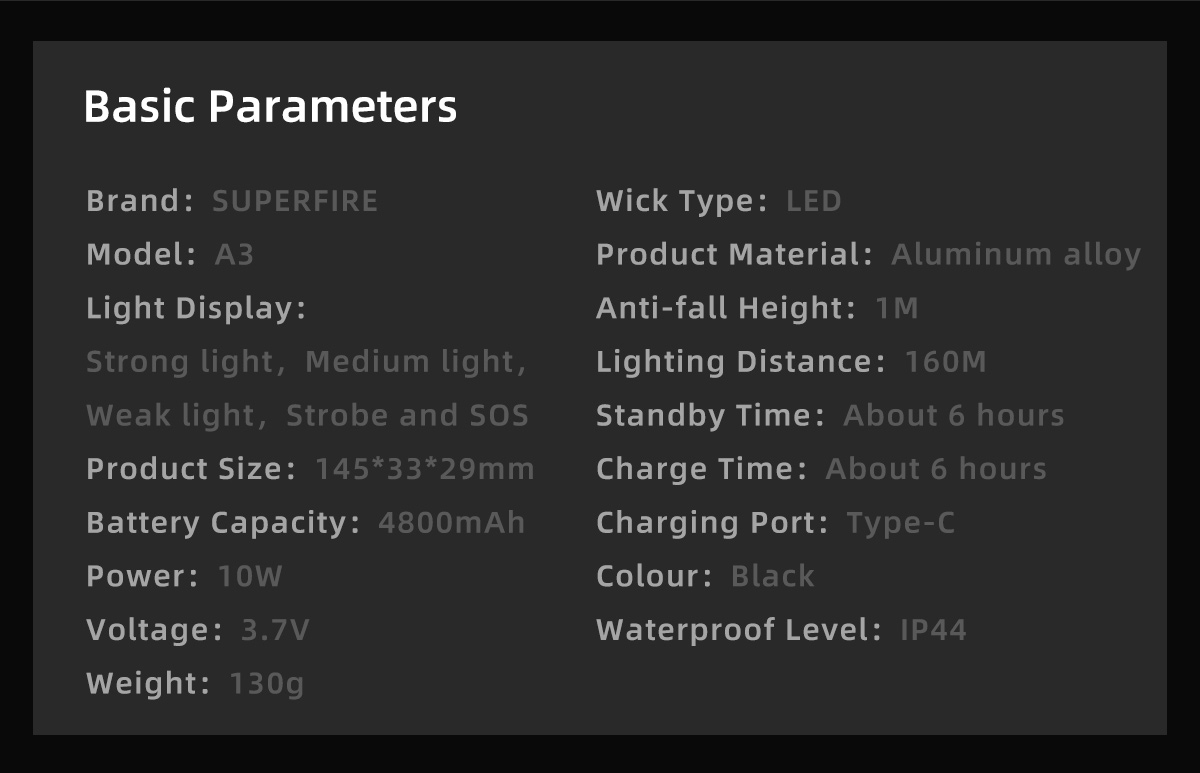Click the Anti-fall Height 1M value

point(897,309)
